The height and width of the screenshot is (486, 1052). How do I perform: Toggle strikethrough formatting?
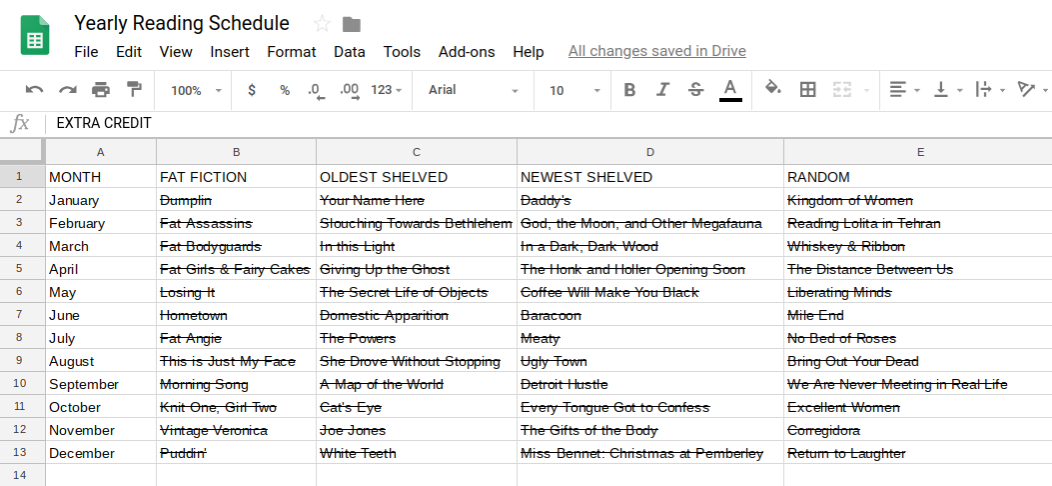tap(696, 90)
